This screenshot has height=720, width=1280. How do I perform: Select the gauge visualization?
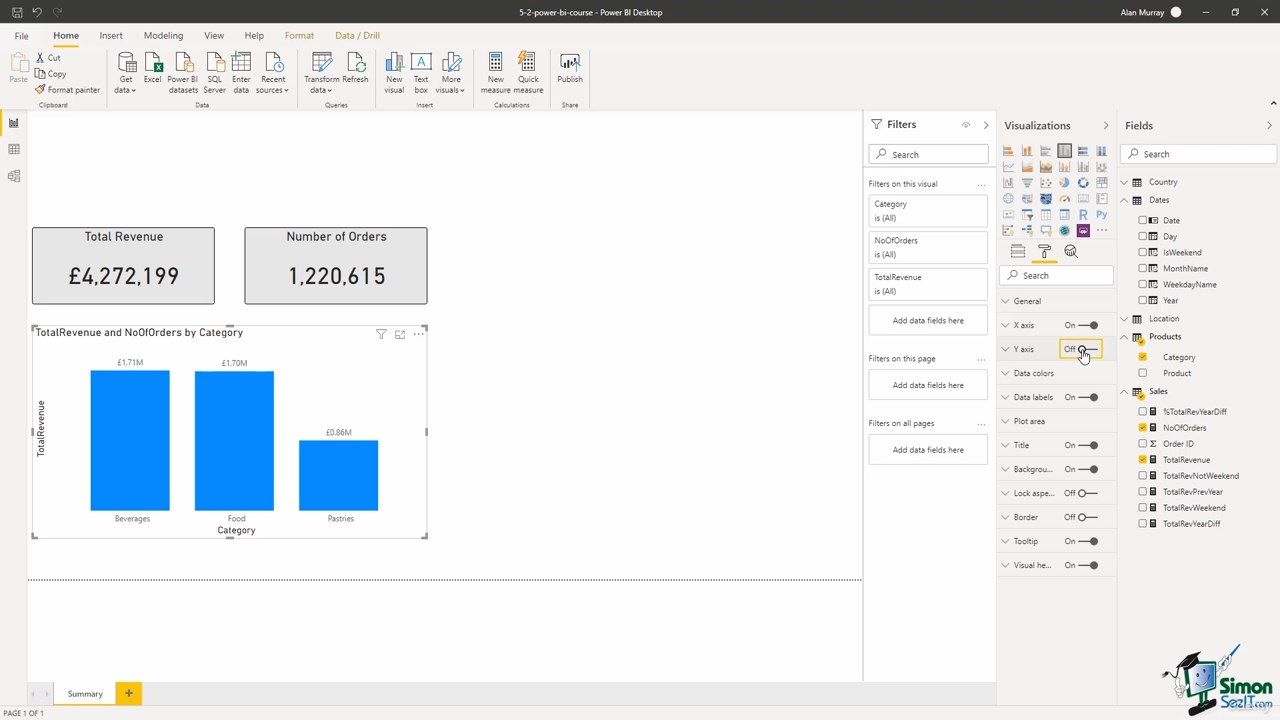1064,199
